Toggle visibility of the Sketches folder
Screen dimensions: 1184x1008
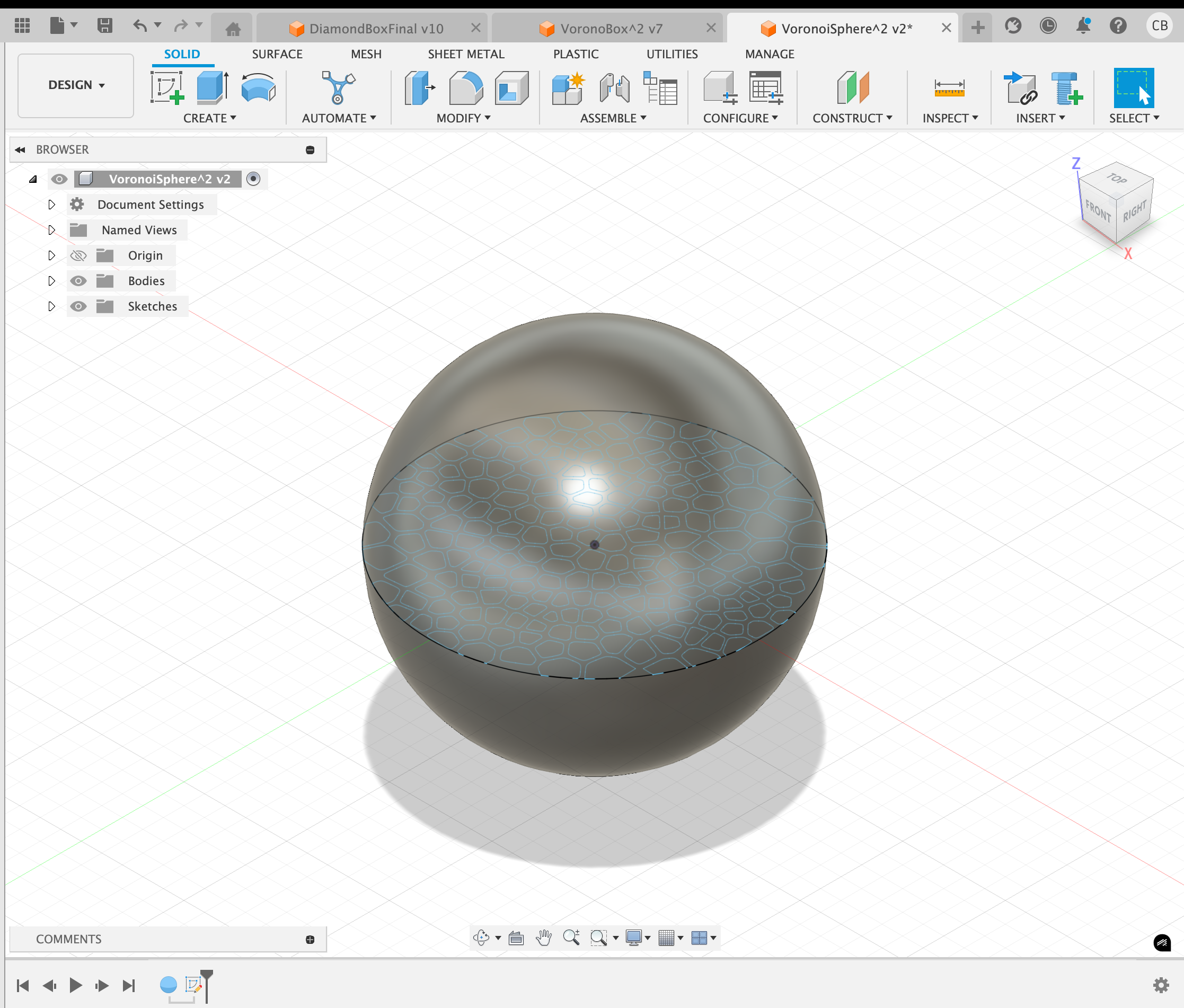tap(78, 306)
